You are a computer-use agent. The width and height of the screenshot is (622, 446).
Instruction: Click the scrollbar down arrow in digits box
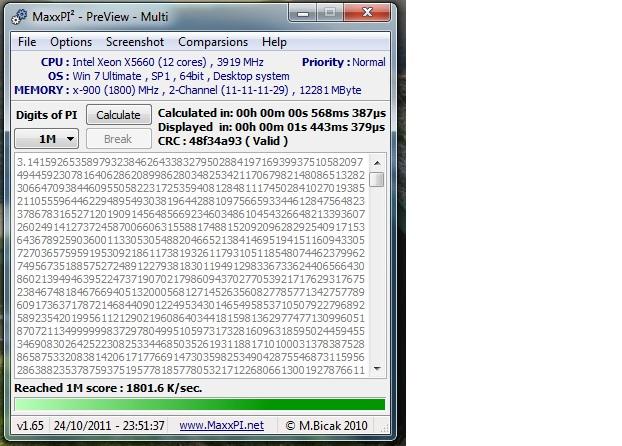377,369
